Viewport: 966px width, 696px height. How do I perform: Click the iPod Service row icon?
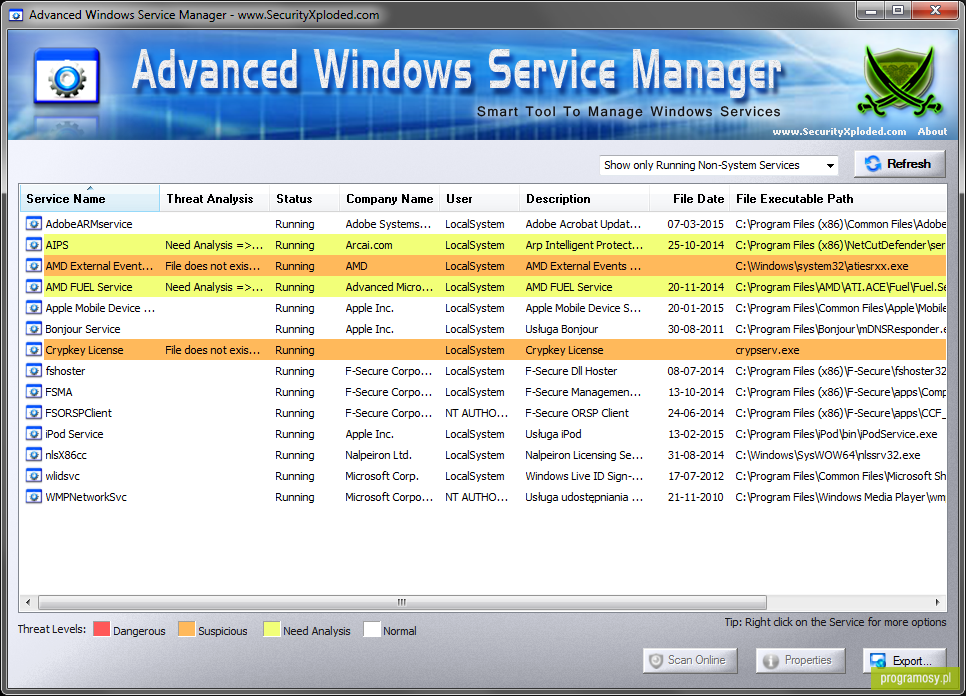tap(33, 433)
